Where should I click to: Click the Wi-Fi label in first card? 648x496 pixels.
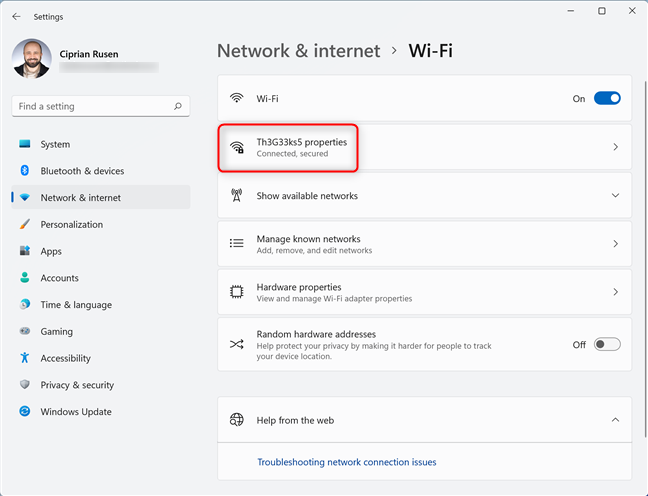tap(267, 99)
